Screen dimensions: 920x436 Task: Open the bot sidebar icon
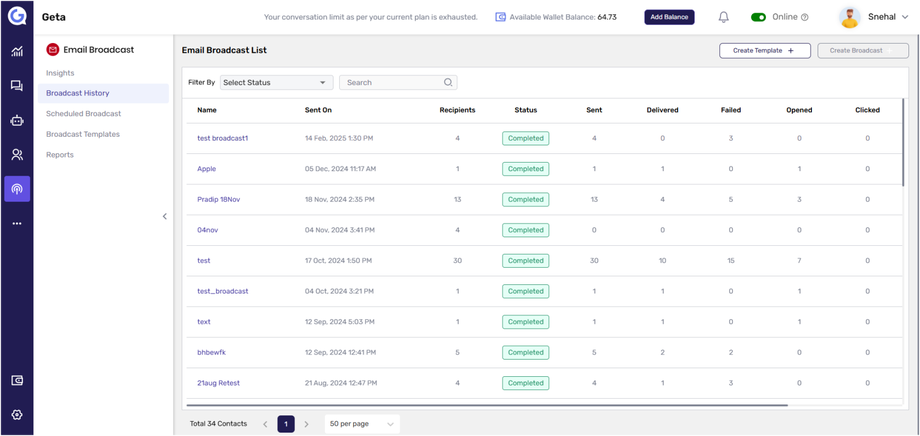point(17,121)
